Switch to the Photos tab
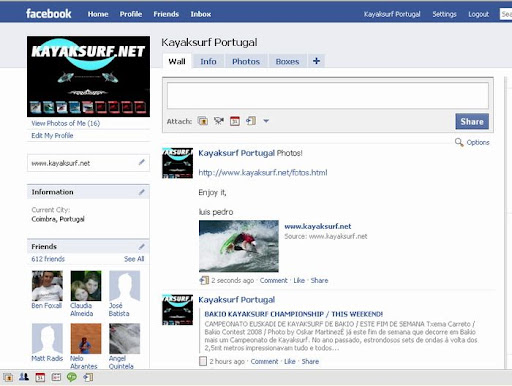Image resolution: width=512 pixels, height=386 pixels. [x=246, y=61]
